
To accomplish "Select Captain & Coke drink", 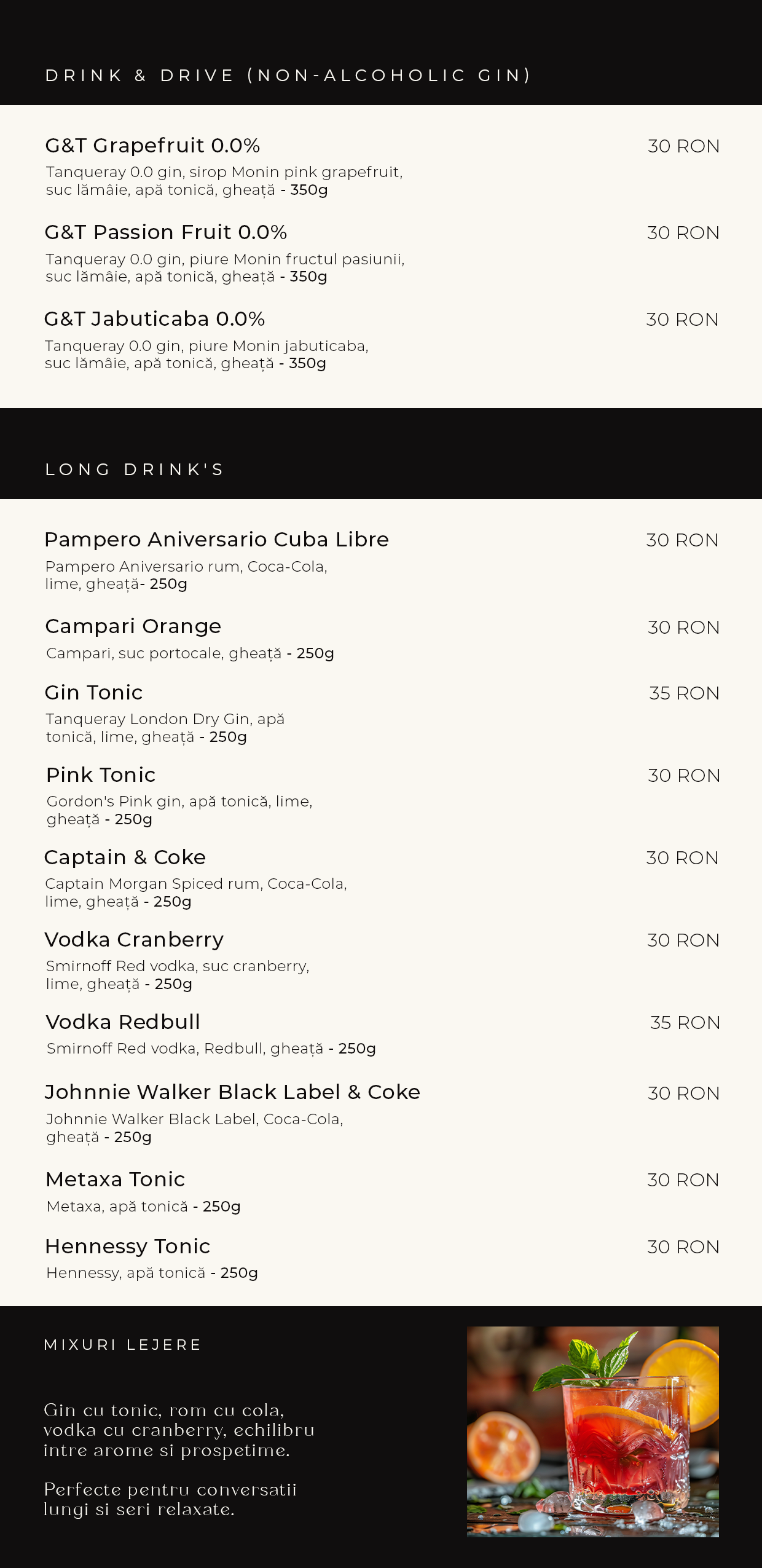I will 125,857.
